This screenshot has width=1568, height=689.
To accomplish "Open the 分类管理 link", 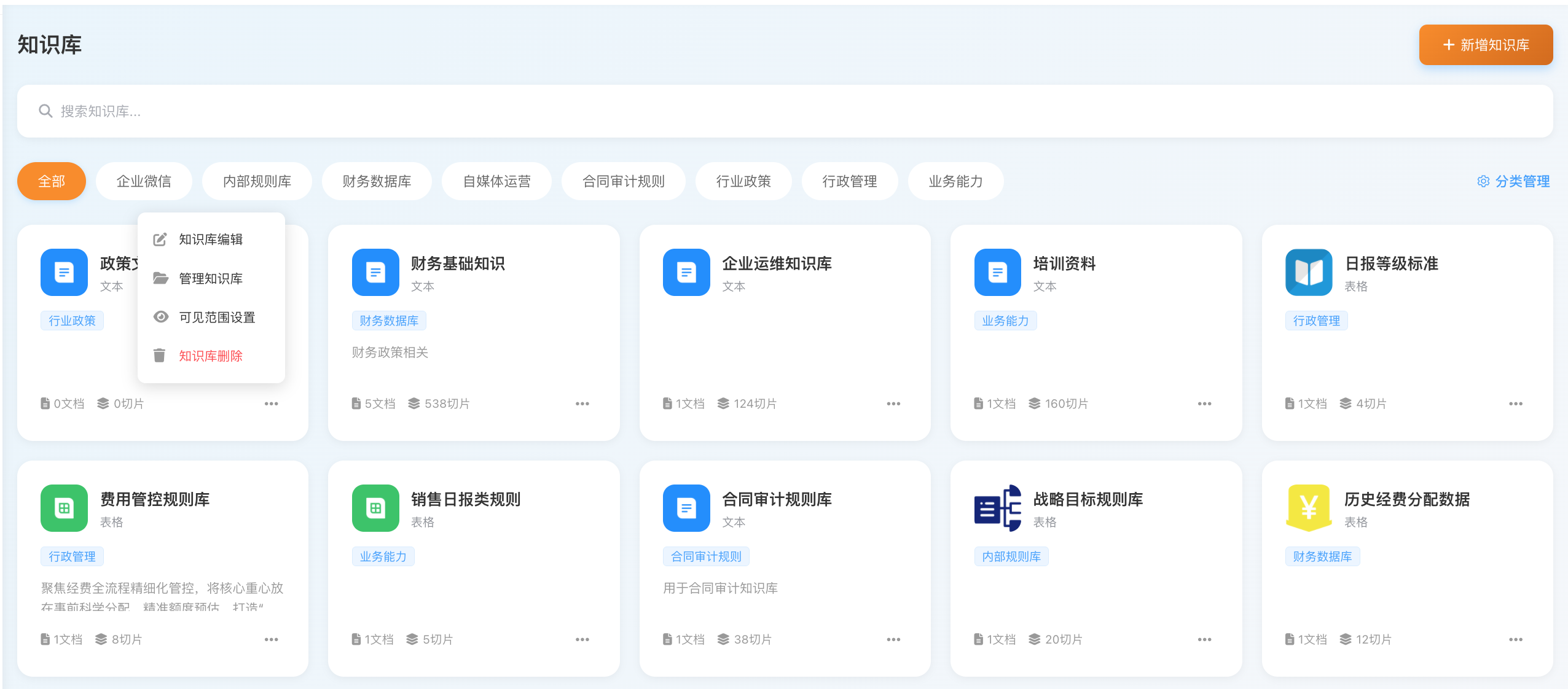I will pos(1513,181).
